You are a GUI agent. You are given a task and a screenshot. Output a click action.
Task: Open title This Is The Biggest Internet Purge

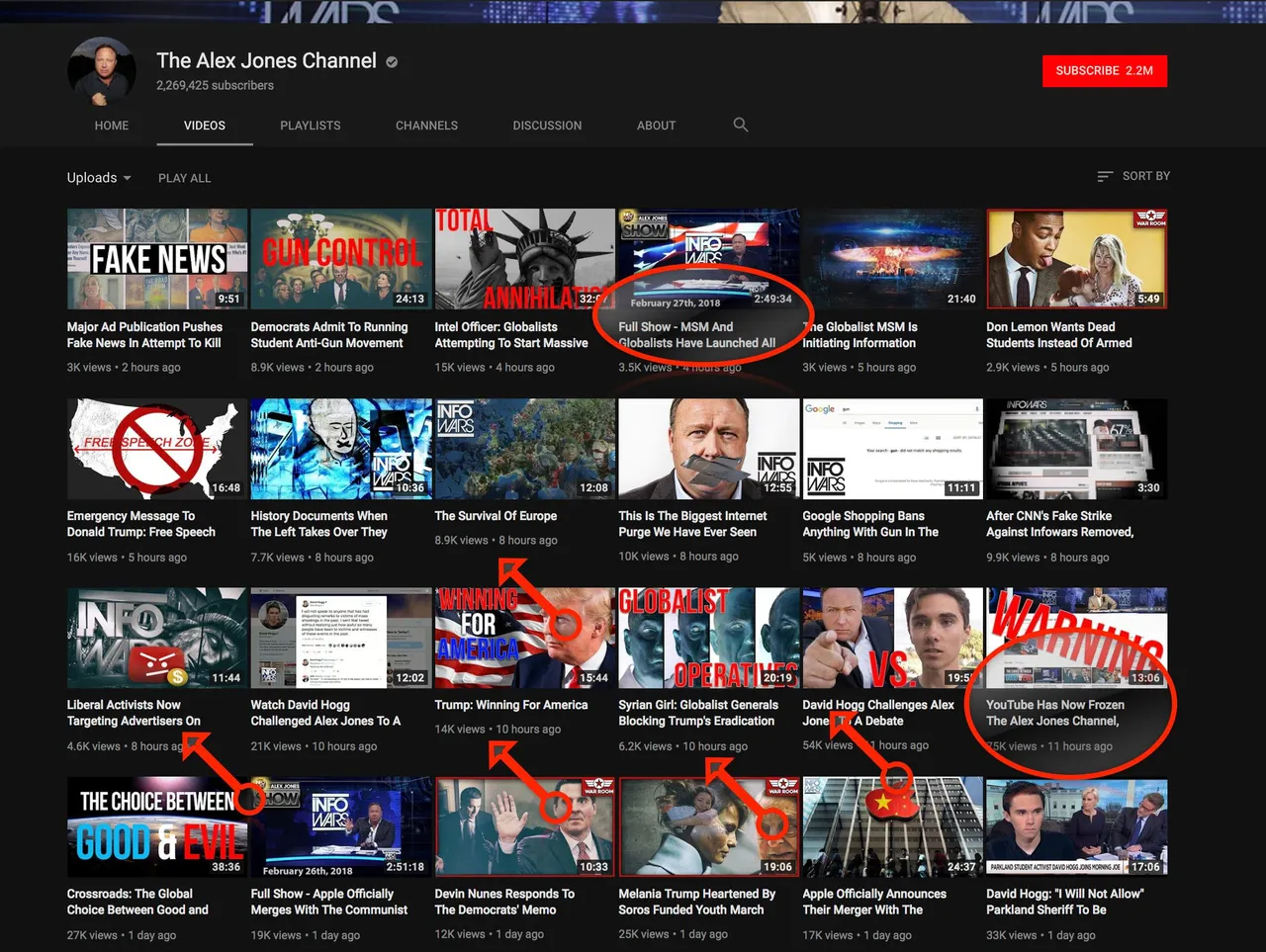point(692,524)
